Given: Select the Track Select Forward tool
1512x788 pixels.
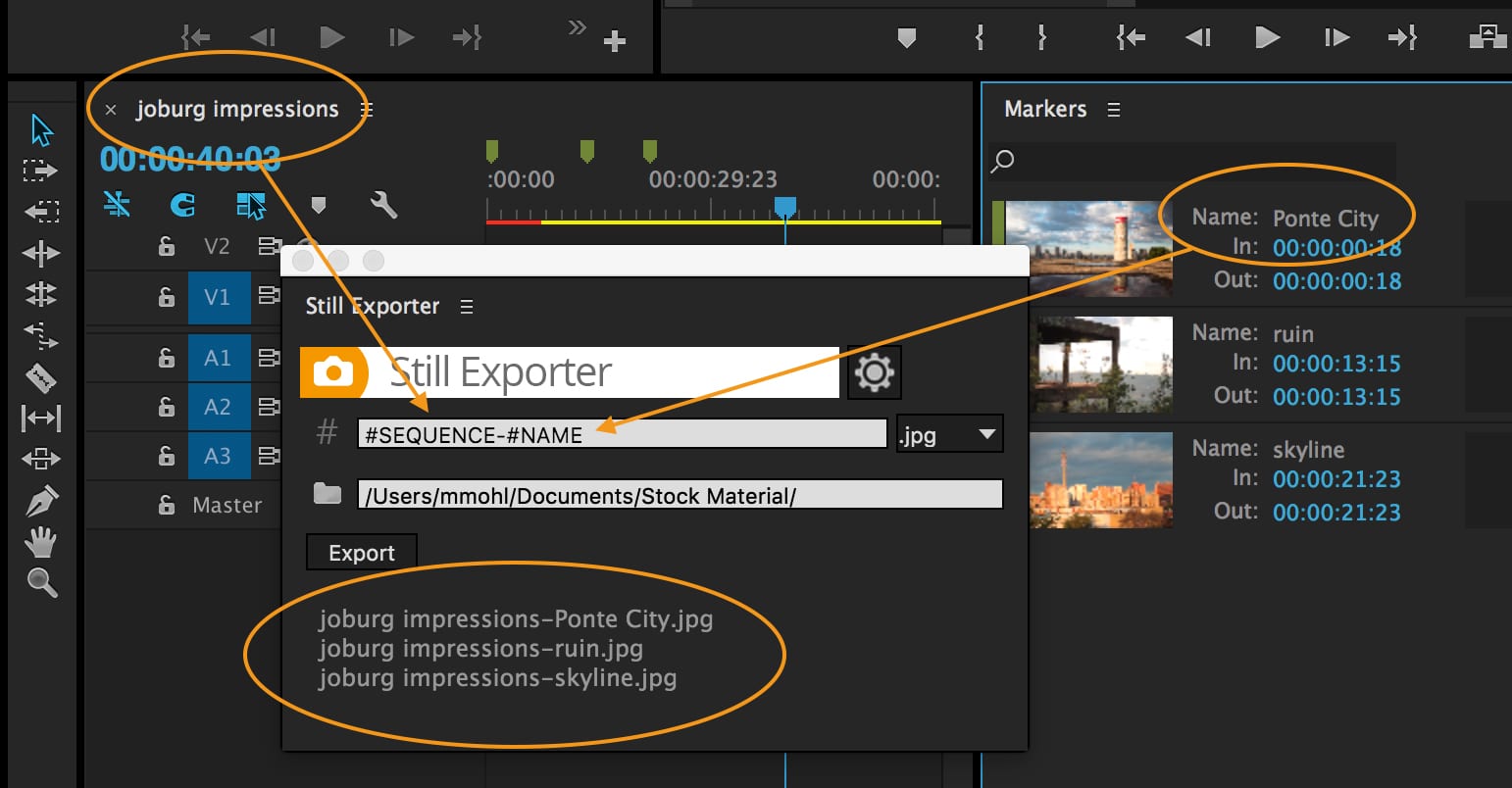Looking at the screenshot, I should (x=40, y=171).
